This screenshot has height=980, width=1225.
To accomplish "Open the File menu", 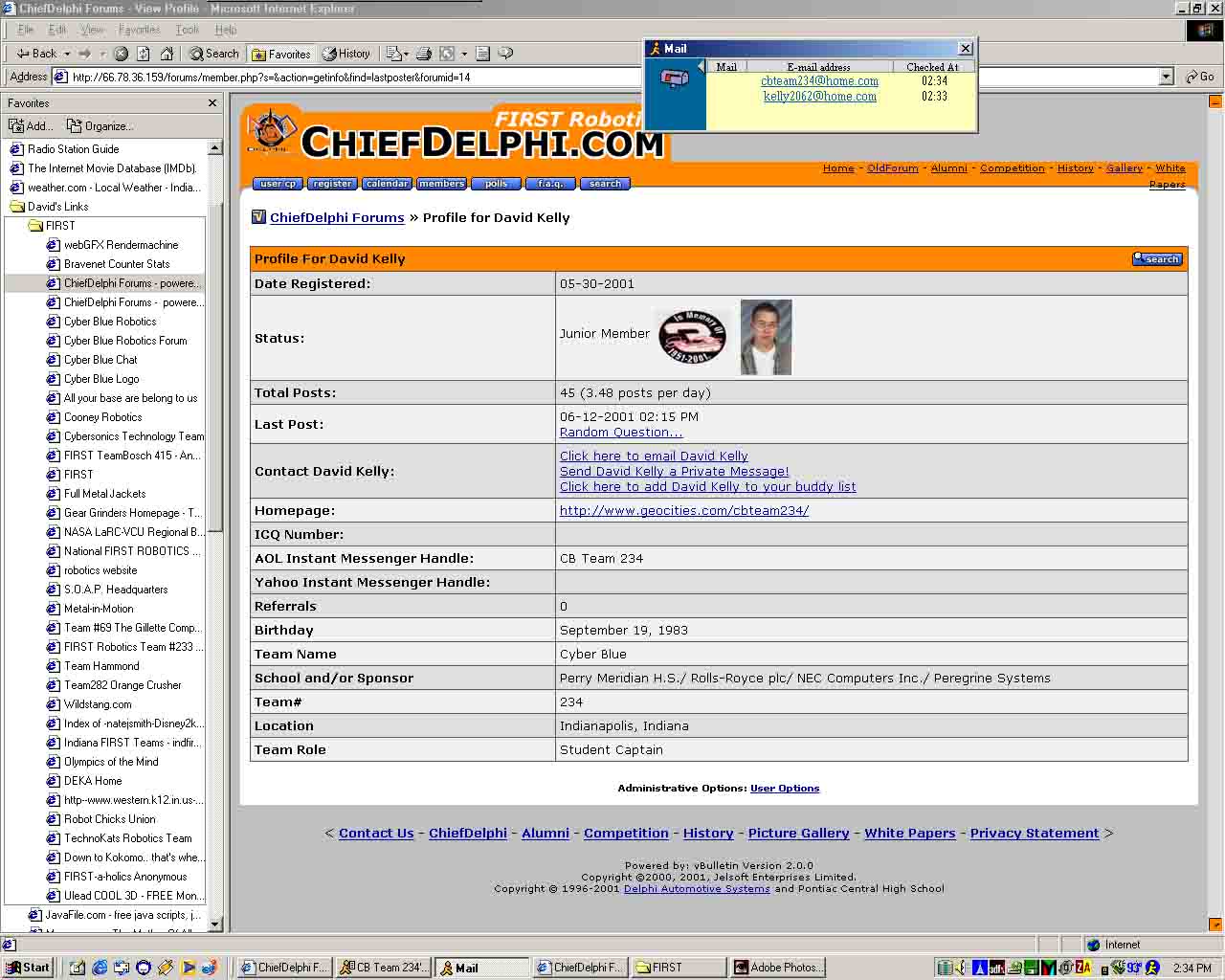I will click(x=25, y=30).
